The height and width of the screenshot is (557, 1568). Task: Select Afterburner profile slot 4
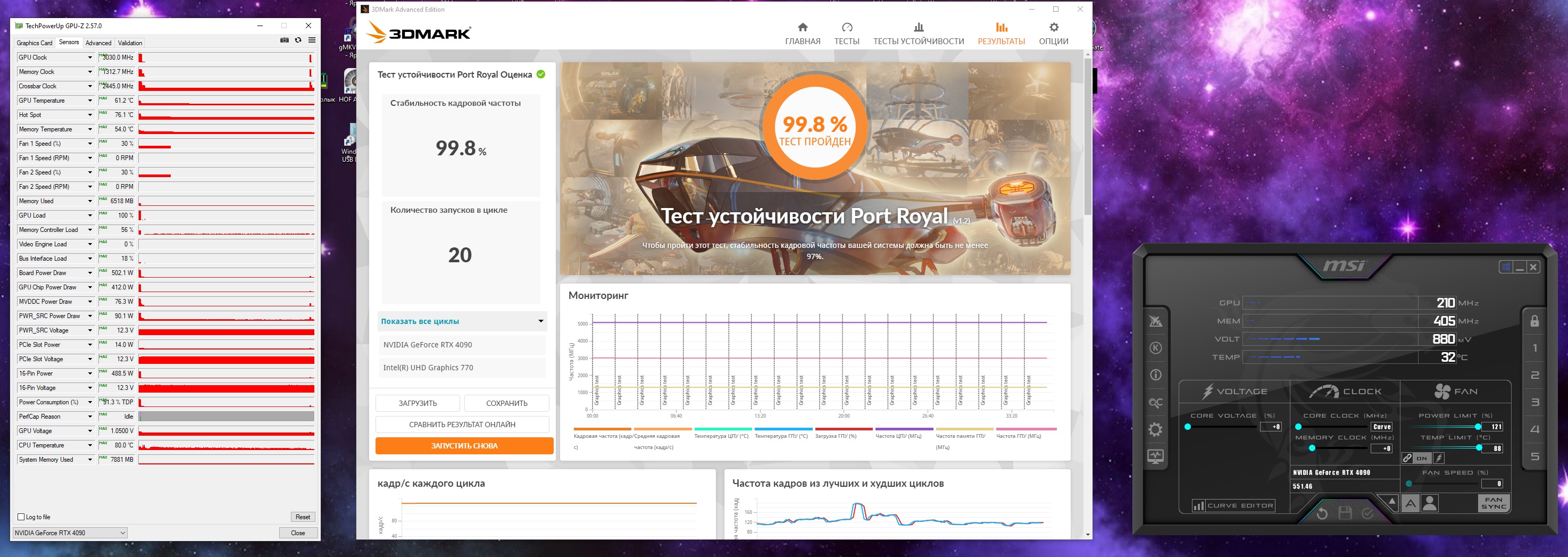[1534, 429]
